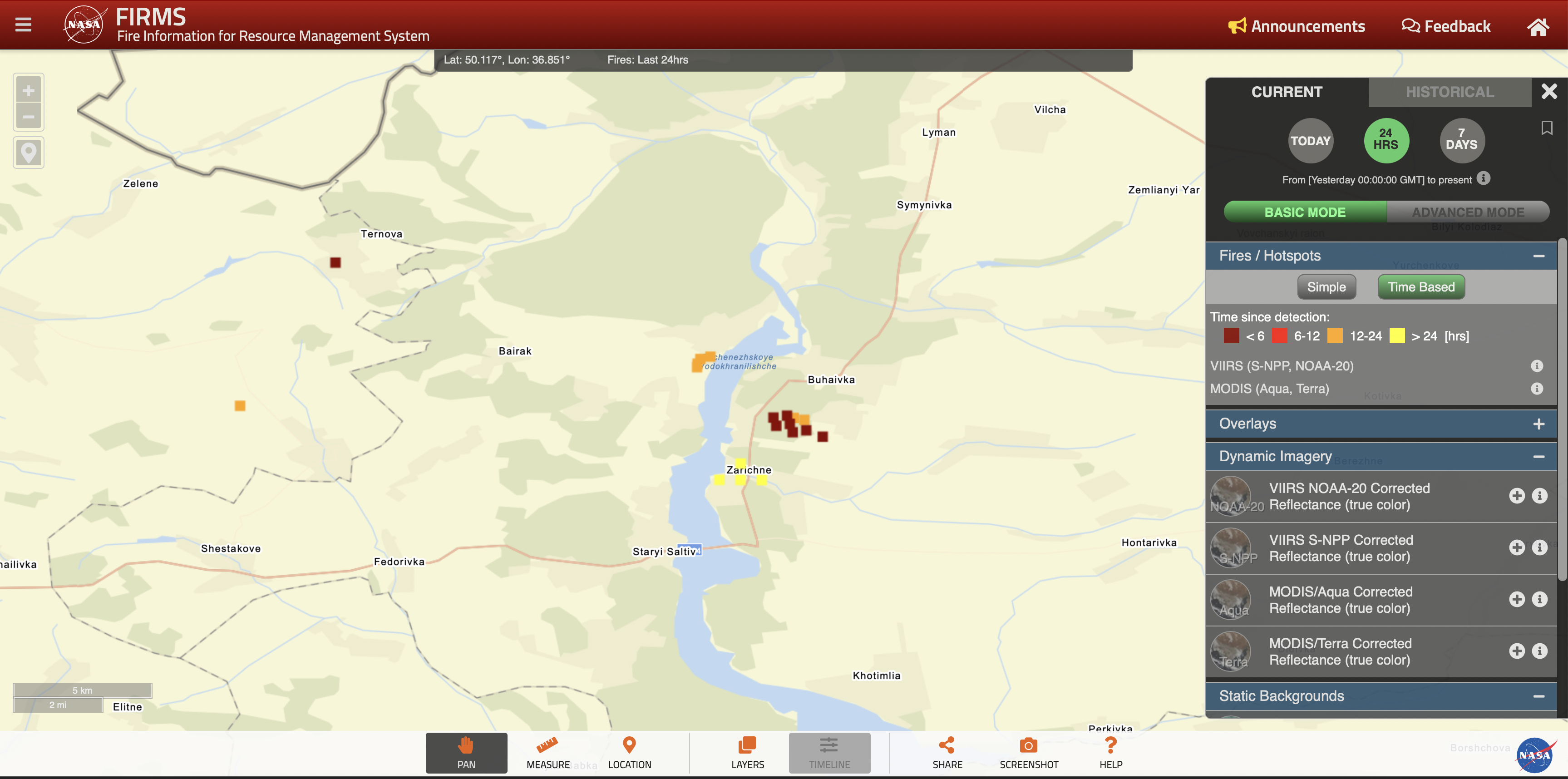Image resolution: width=1568 pixels, height=779 pixels.
Task: Choose Time Based fire display
Action: 1421,287
